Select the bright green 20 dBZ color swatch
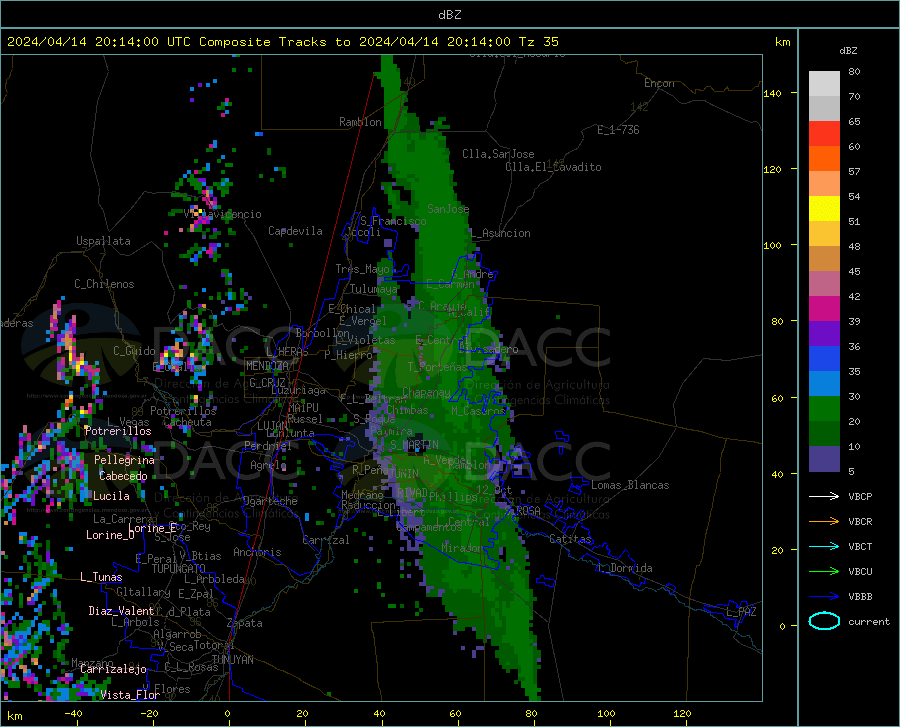This screenshot has height=727, width=900. coord(824,409)
